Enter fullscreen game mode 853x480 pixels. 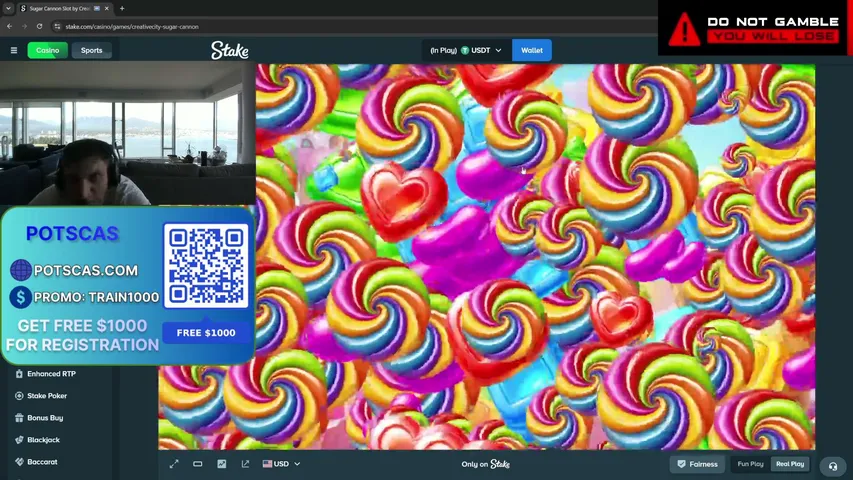pos(174,464)
